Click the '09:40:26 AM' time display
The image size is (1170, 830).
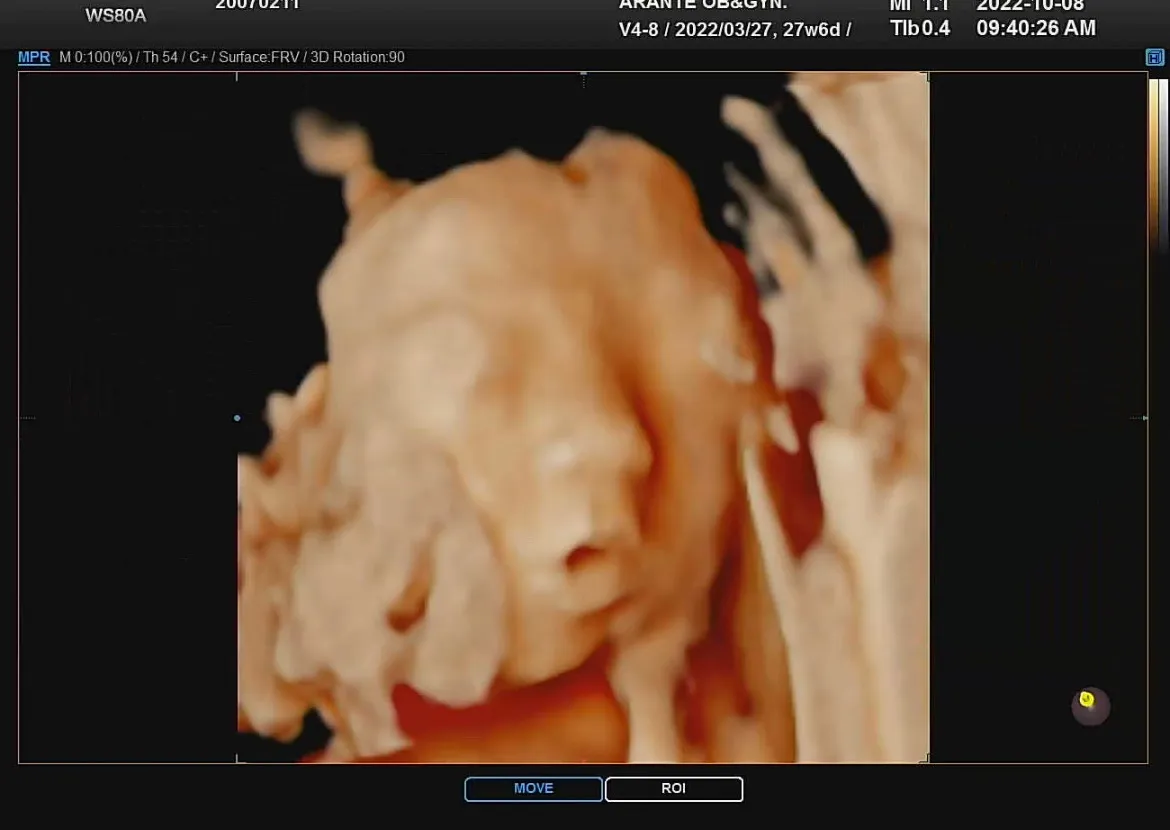[x=1036, y=28]
